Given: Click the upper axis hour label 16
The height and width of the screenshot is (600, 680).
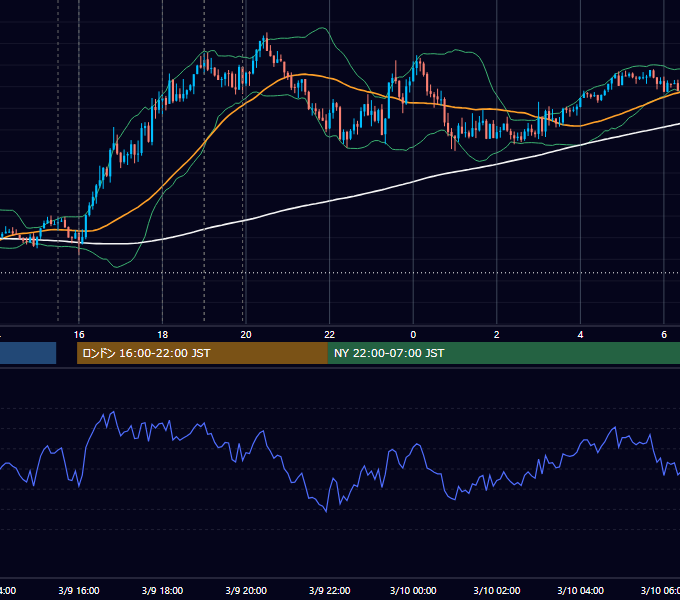Looking at the screenshot, I should (79, 335).
